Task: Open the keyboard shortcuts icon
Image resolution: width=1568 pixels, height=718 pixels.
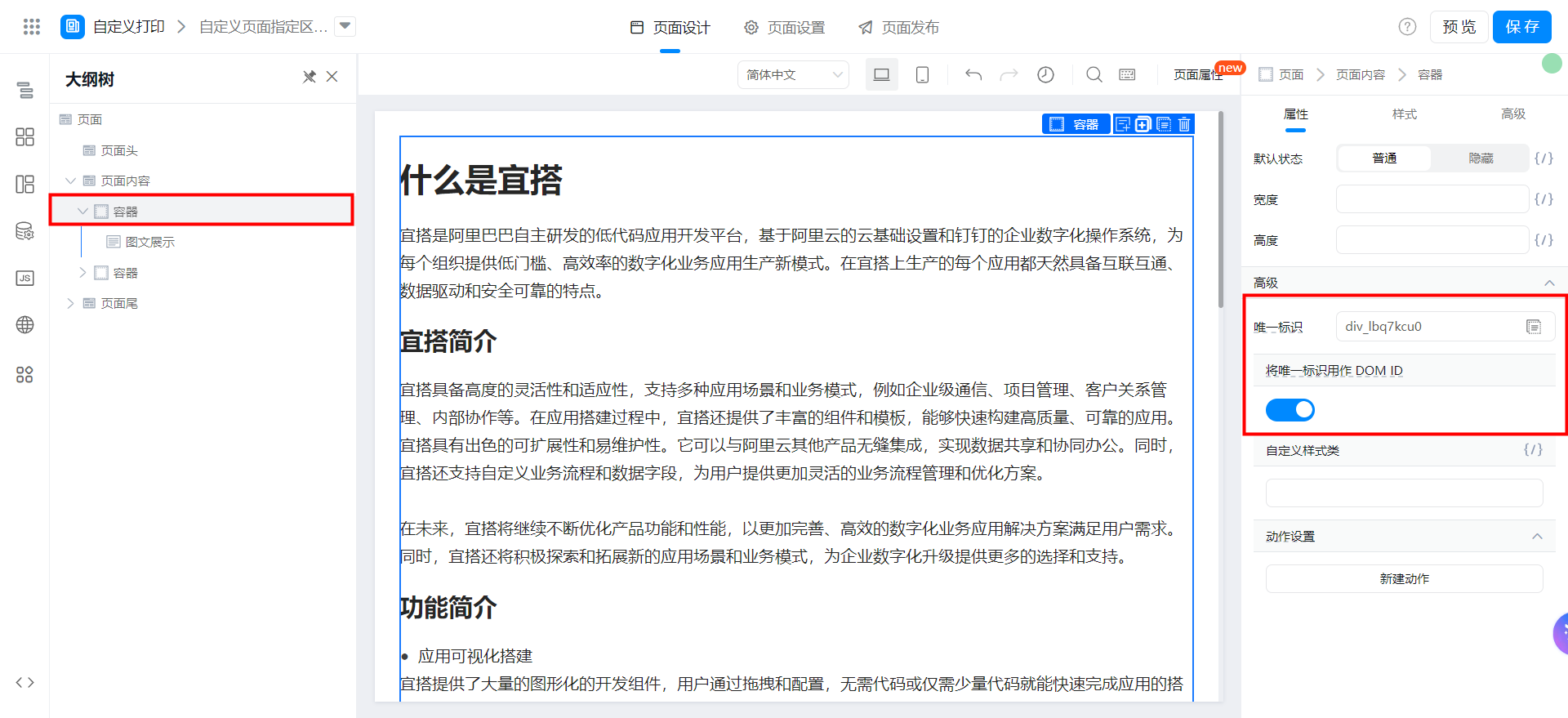Action: [1127, 74]
